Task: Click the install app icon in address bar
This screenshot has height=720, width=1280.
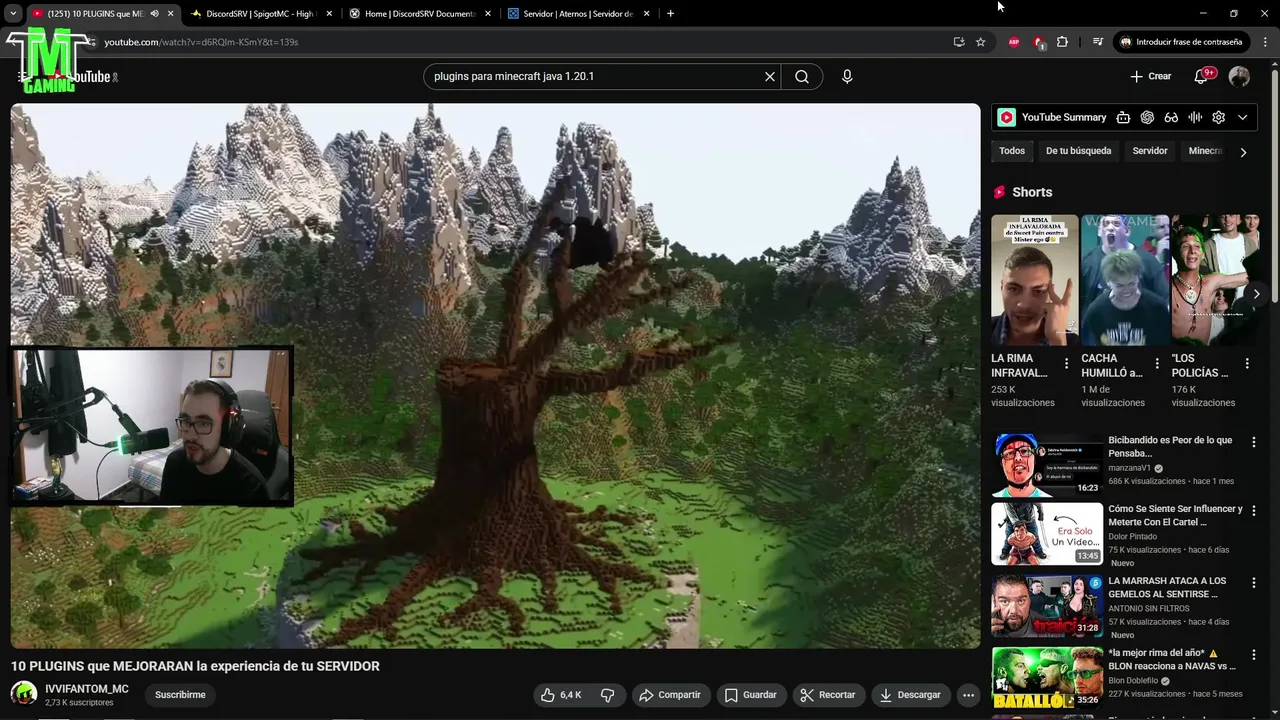Action: click(x=959, y=42)
